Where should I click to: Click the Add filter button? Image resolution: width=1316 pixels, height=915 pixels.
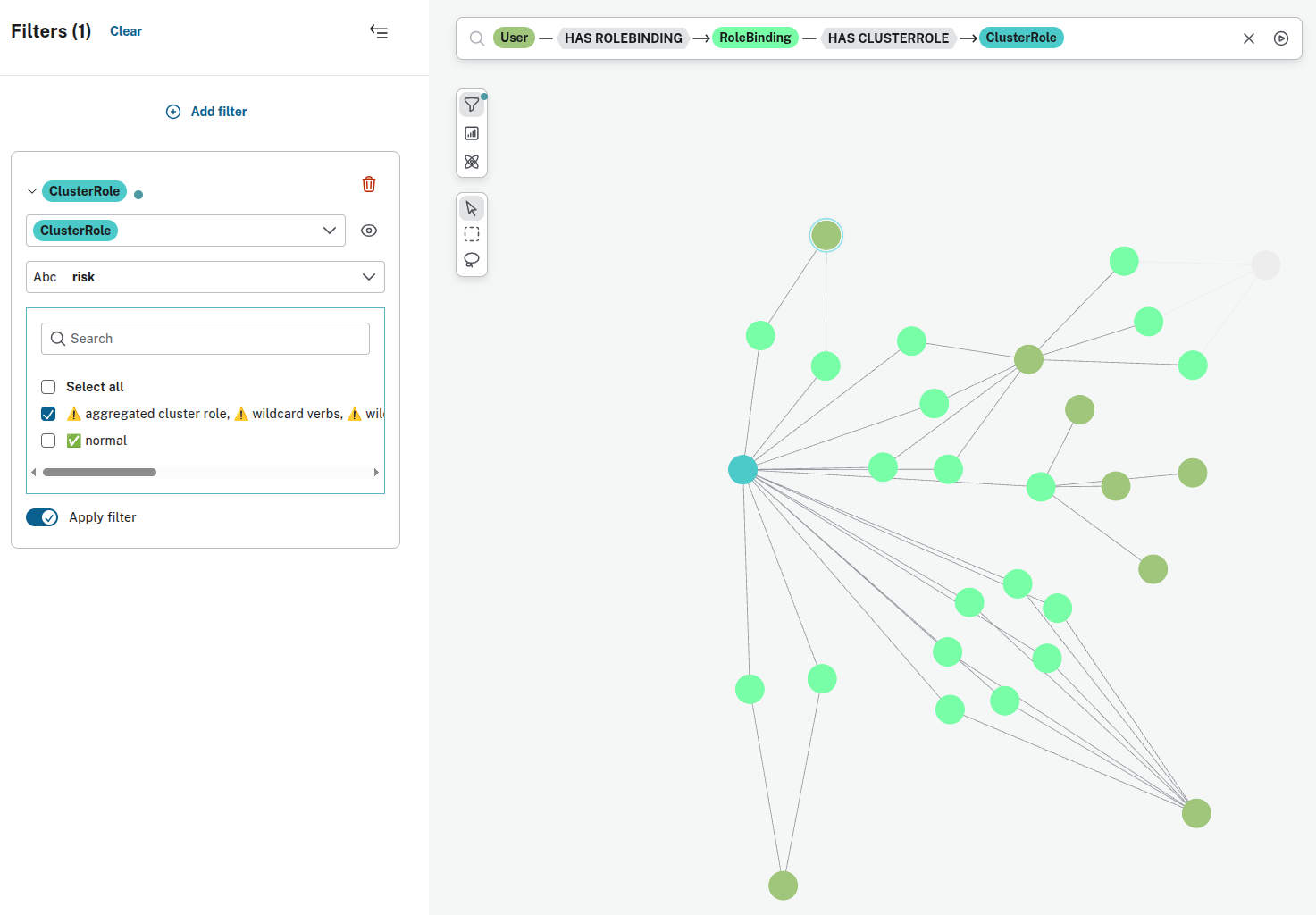coord(206,112)
